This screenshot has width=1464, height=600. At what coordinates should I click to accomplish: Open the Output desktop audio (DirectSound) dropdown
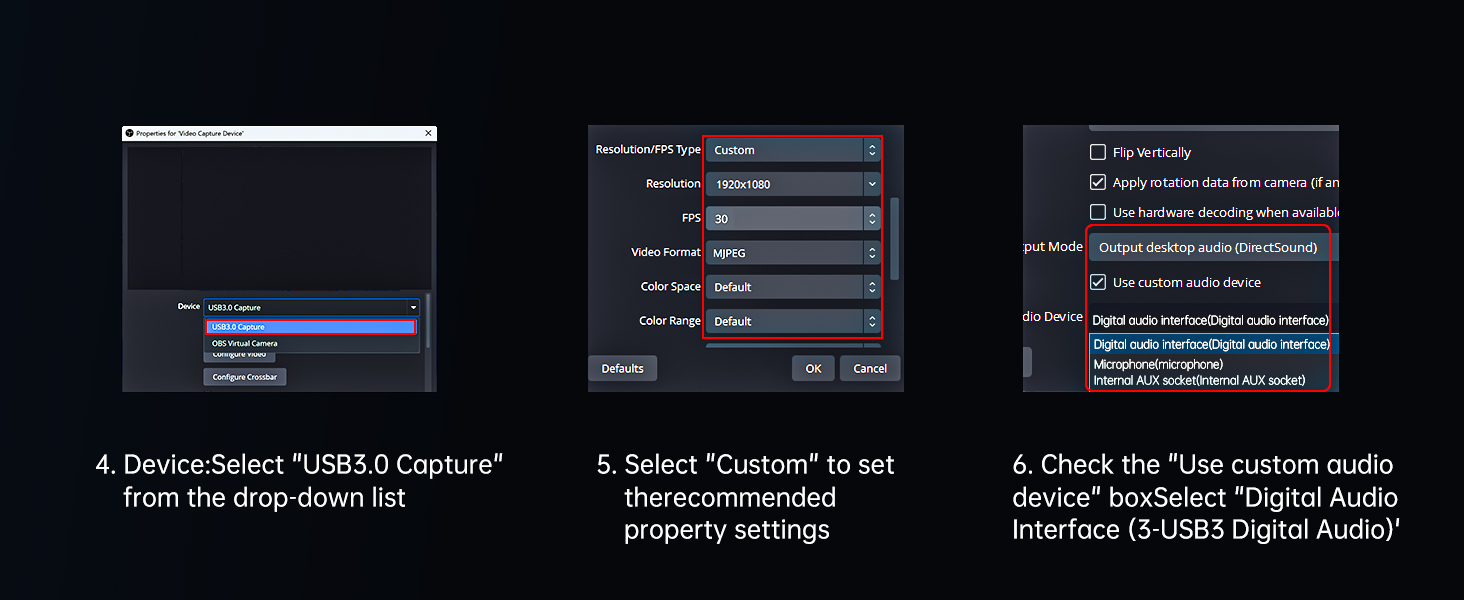coord(1207,247)
